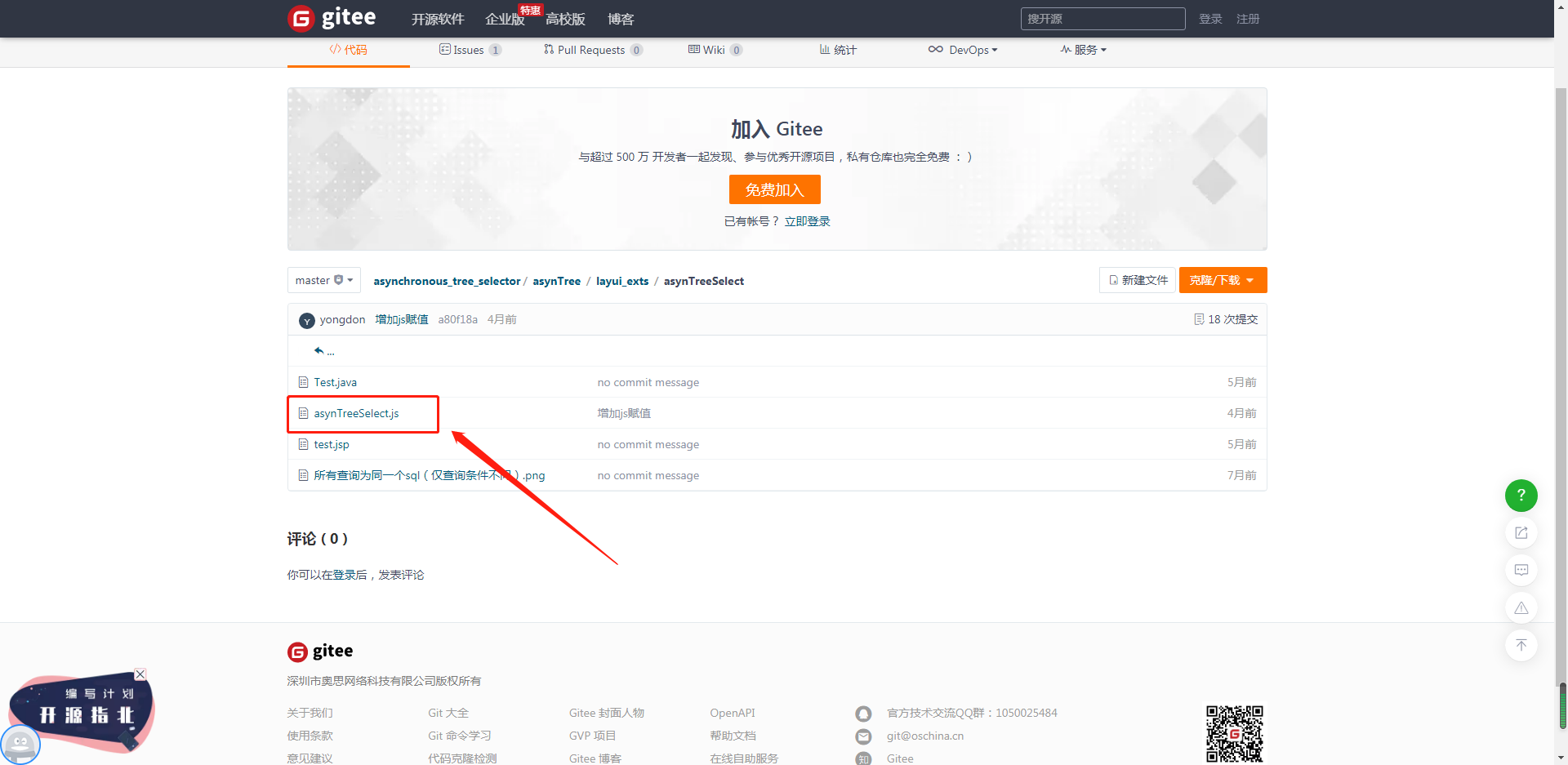Click the 新建文件 button
Image resolution: width=1568 pixels, height=765 pixels.
click(1138, 280)
